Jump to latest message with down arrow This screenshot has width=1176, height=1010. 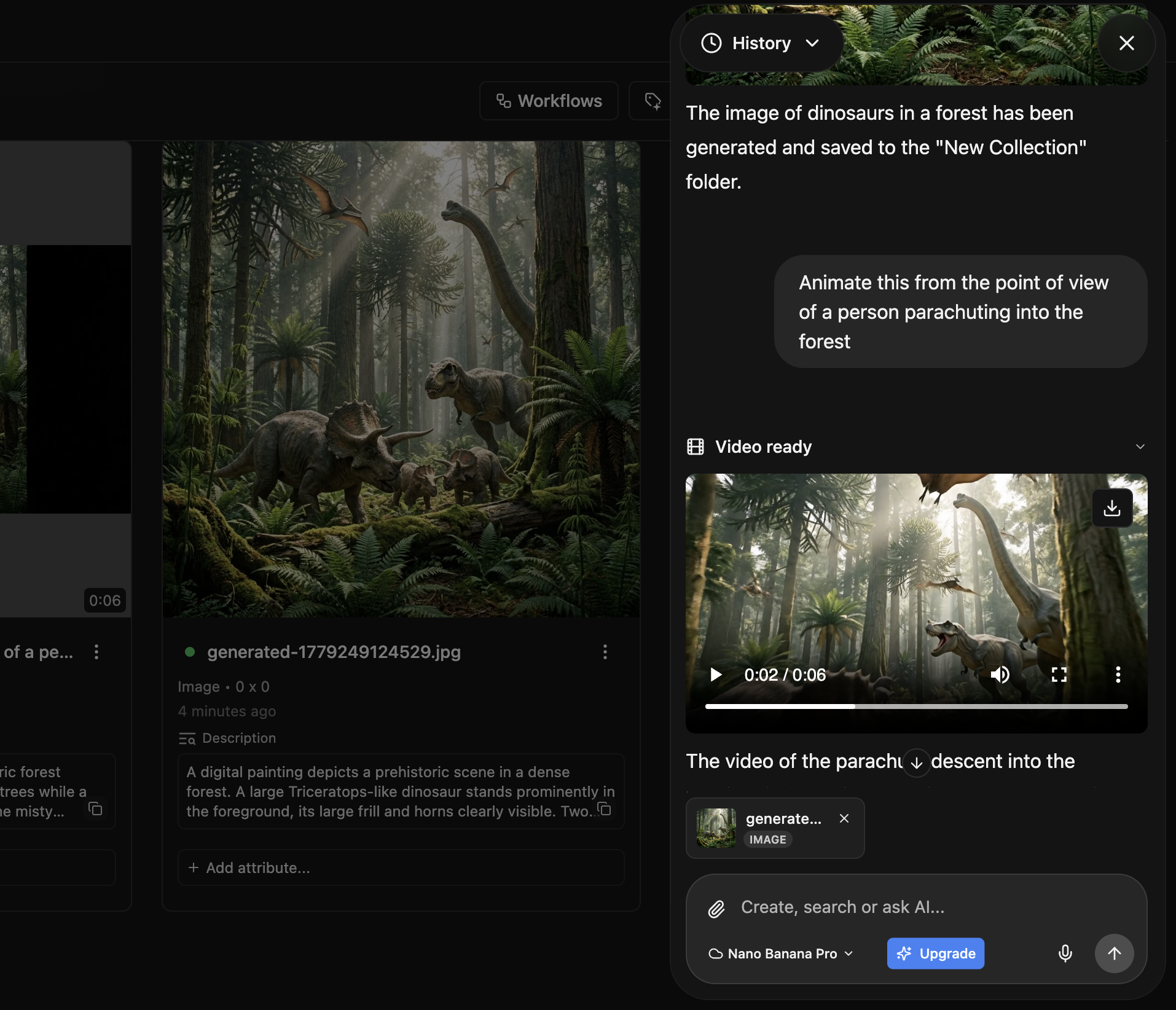coord(916,762)
